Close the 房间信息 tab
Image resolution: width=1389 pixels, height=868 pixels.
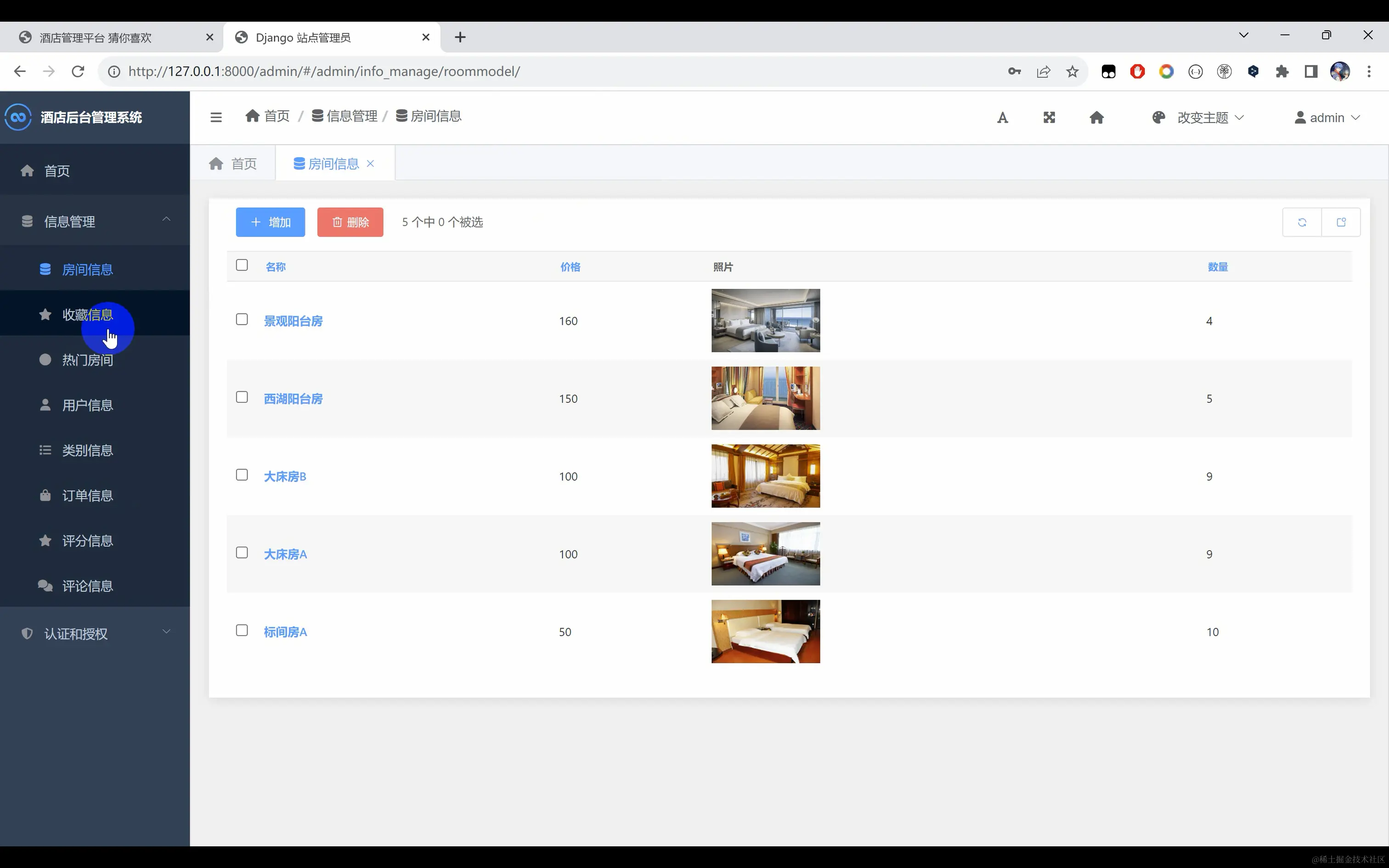pos(371,163)
